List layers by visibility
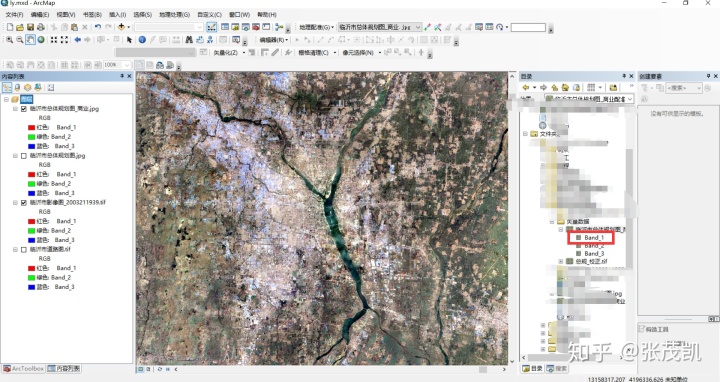Screen dimensions: 720x382 pos(28,87)
